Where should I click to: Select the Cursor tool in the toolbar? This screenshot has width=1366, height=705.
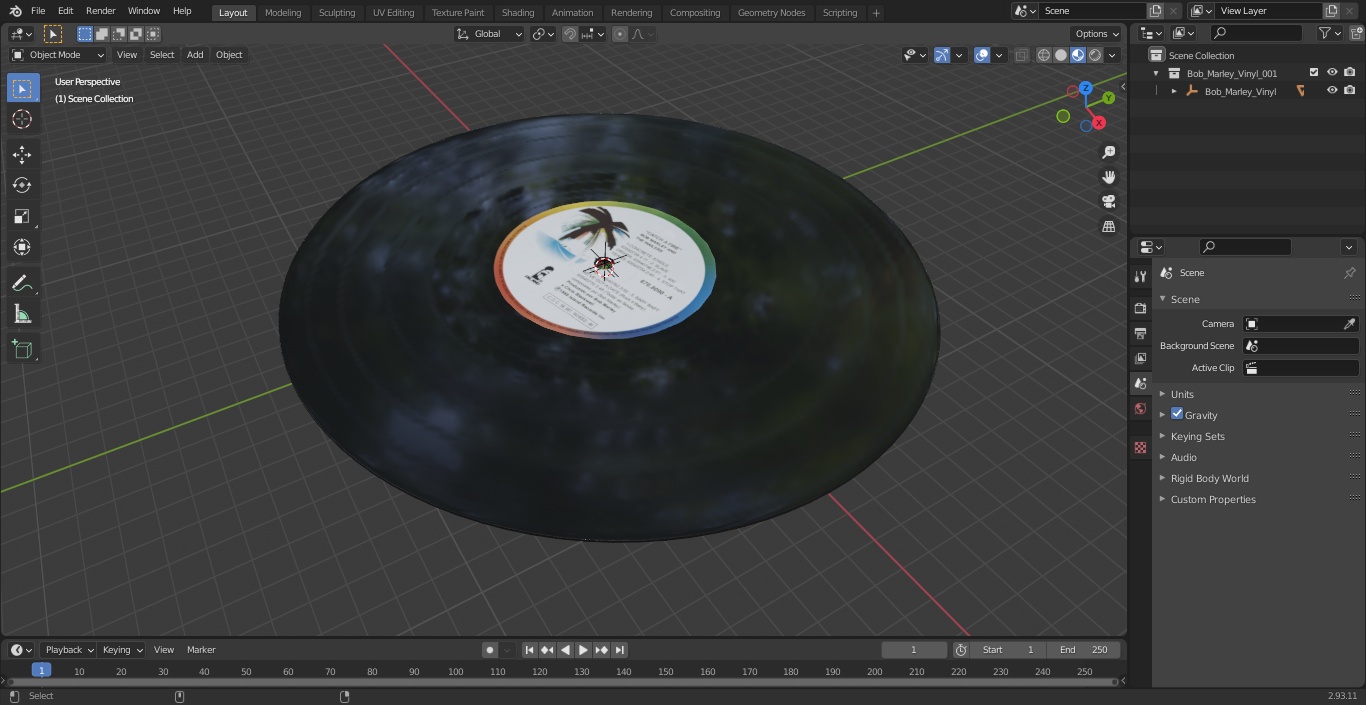pyautogui.click(x=22, y=119)
